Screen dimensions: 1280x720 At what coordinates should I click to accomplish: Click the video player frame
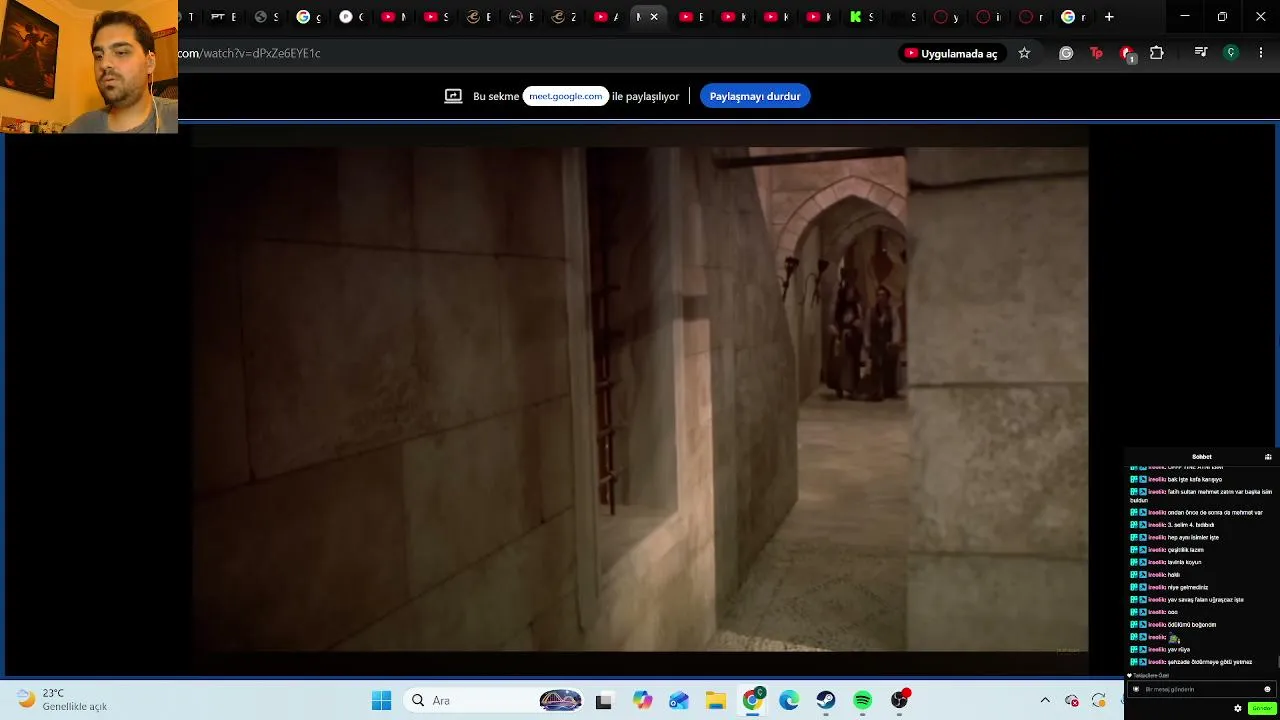pos(640,399)
